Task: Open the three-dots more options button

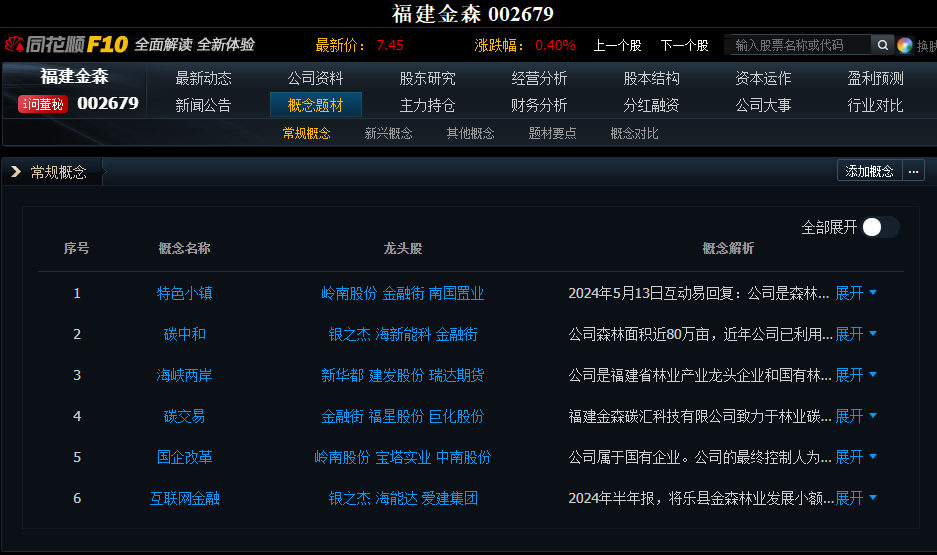Action: pyautogui.click(x=913, y=171)
